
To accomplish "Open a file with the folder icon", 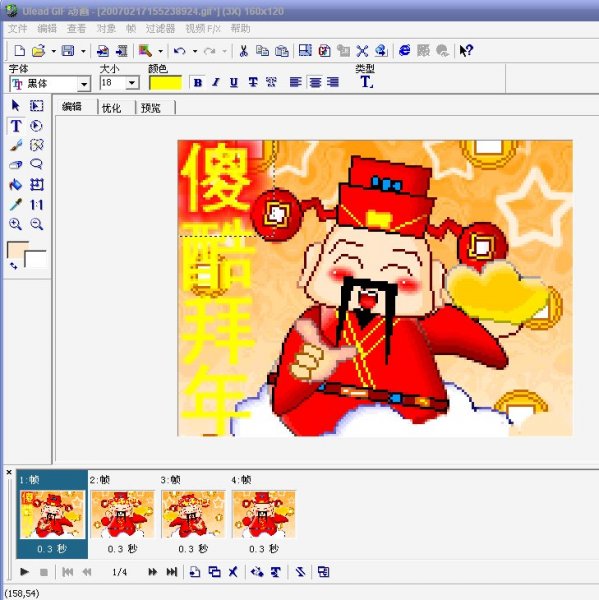I will [39, 51].
